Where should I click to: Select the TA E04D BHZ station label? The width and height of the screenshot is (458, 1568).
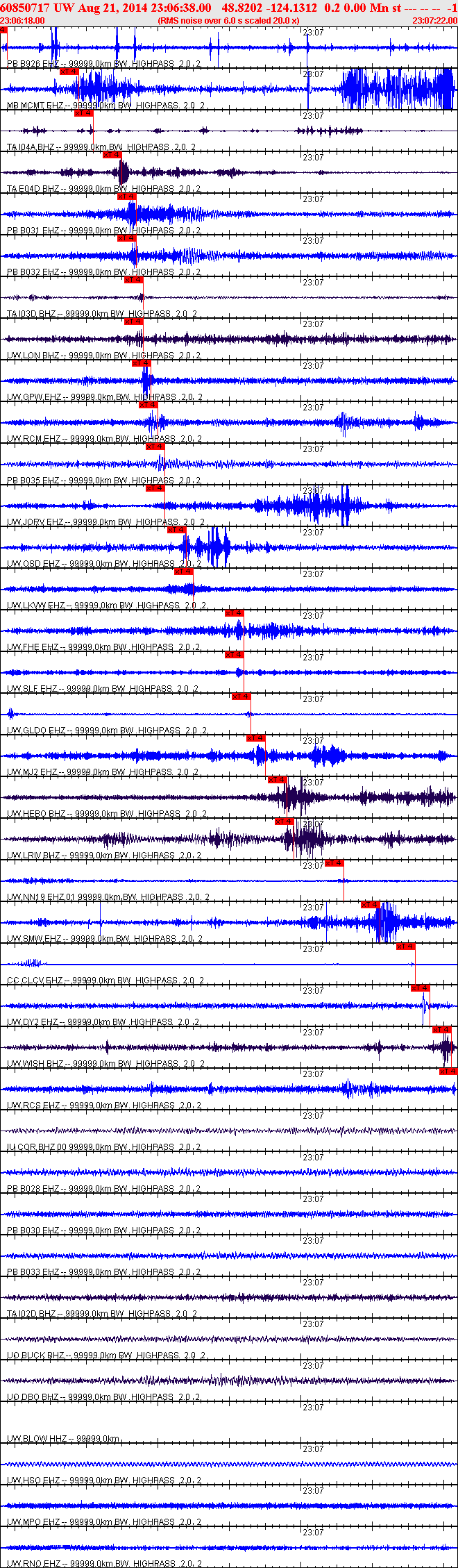[x=103, y=189]
